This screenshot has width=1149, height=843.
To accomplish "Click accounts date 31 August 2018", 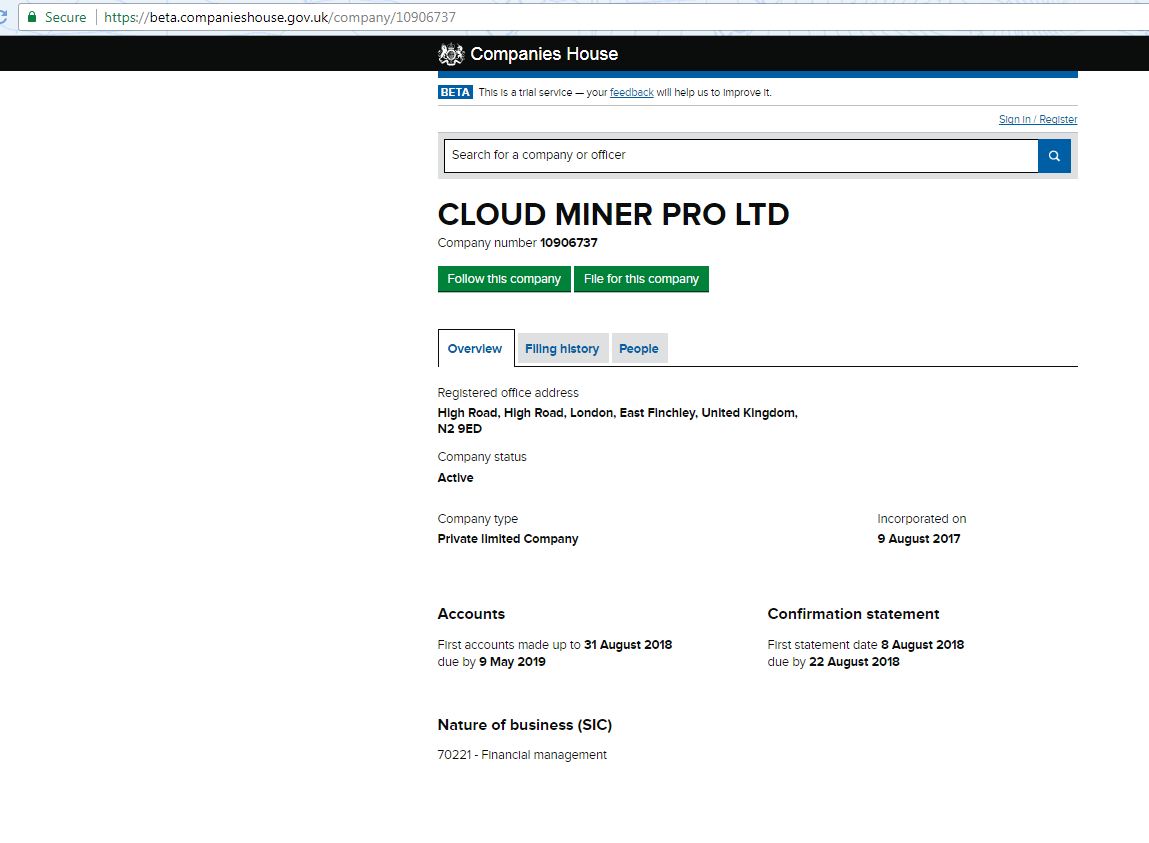I will 628,644.
